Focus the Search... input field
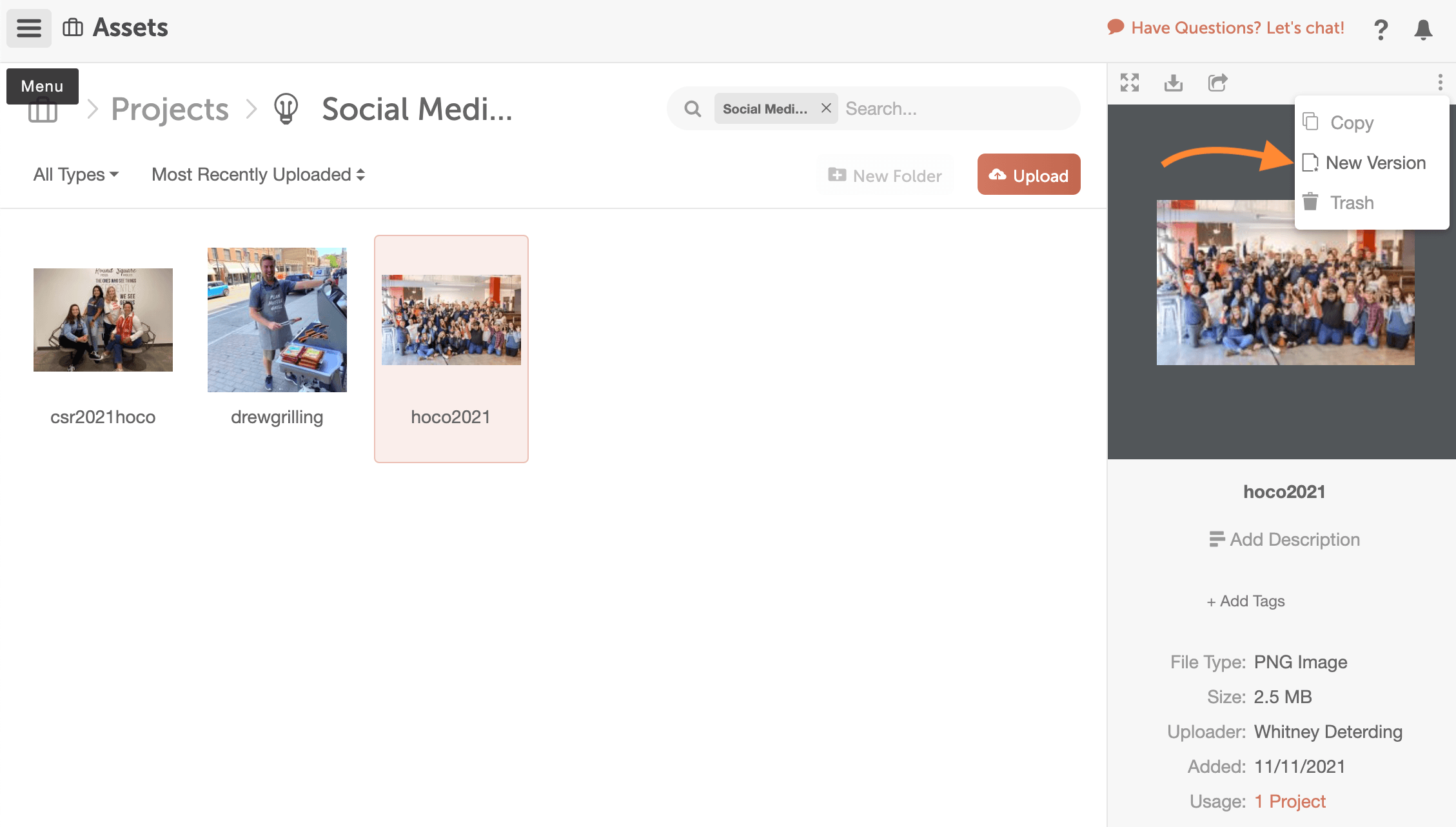Image resolution: width=1456 pixels, height=827 pixels. [958, 108]
